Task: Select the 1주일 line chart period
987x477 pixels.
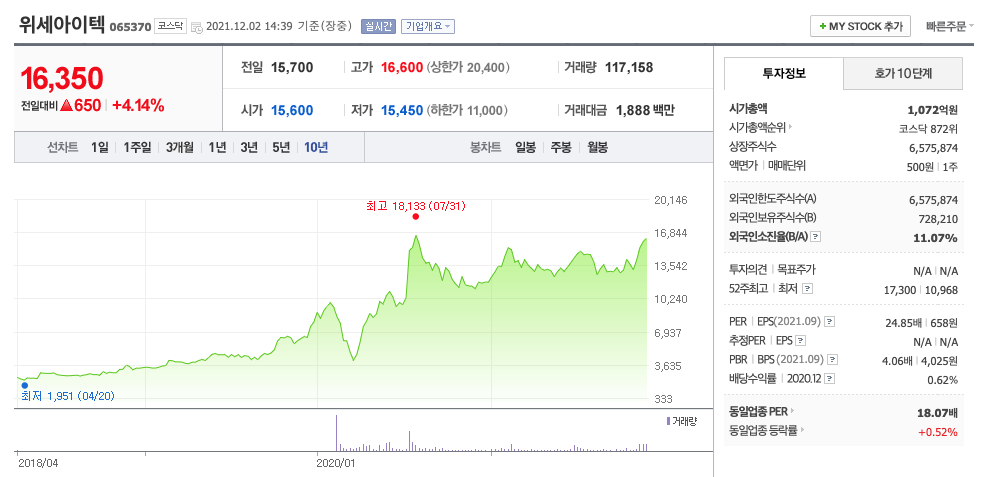Action: pos(137,148)
